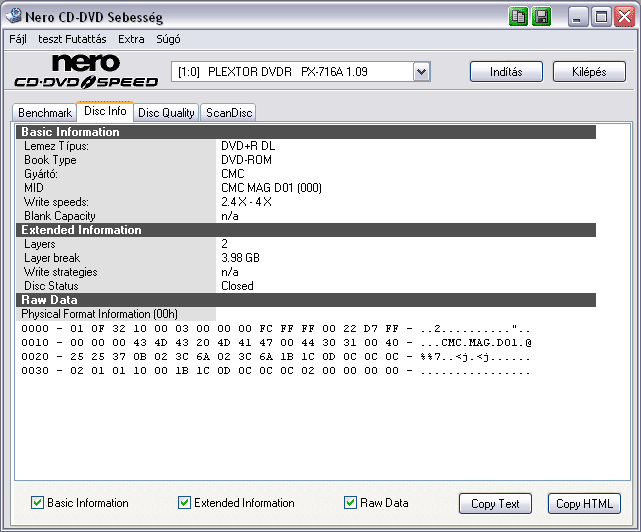This screenshot has height=532, width=641.
Task: Switch to the Benchmark tab
Action: click(45, 112)
